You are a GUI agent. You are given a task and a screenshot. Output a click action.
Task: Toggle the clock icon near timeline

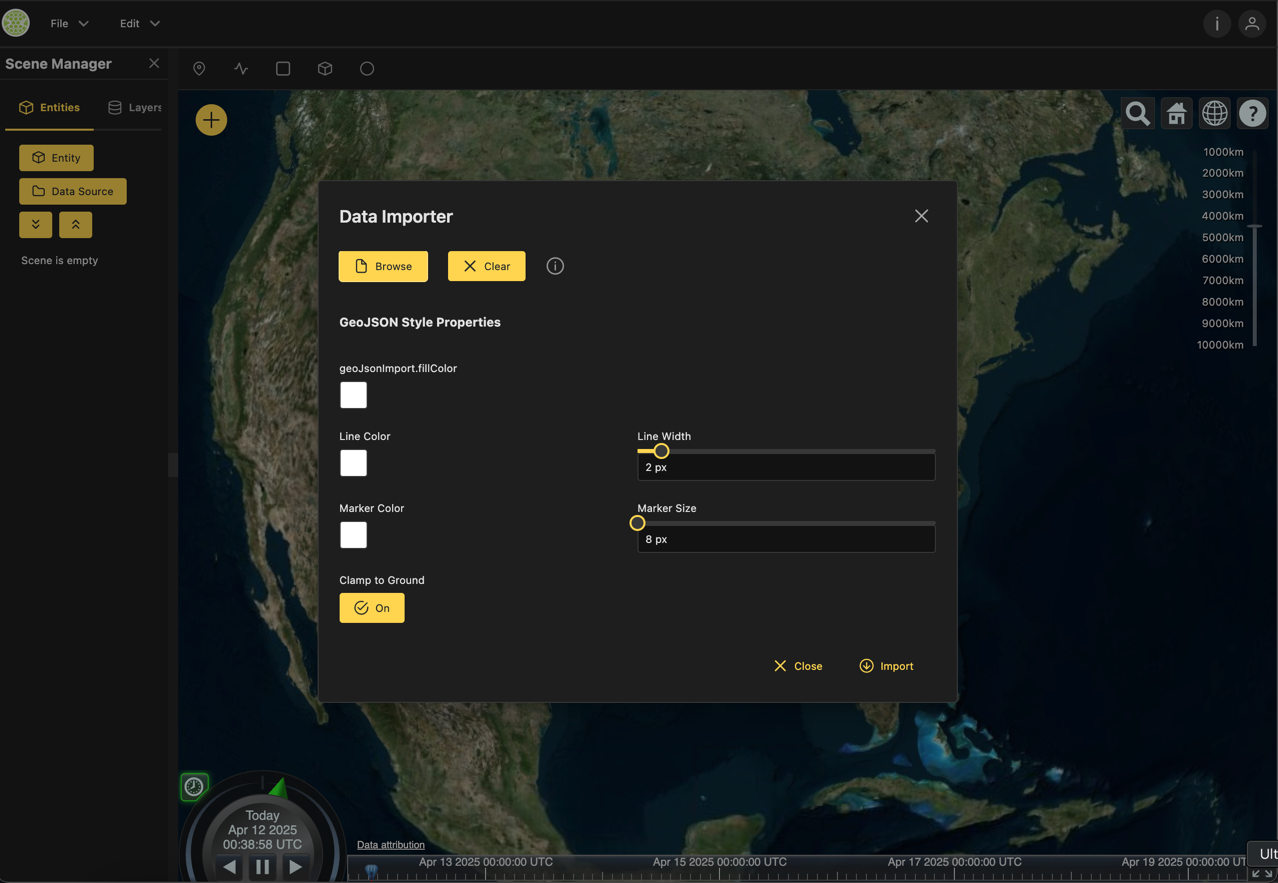click(194, 787)
